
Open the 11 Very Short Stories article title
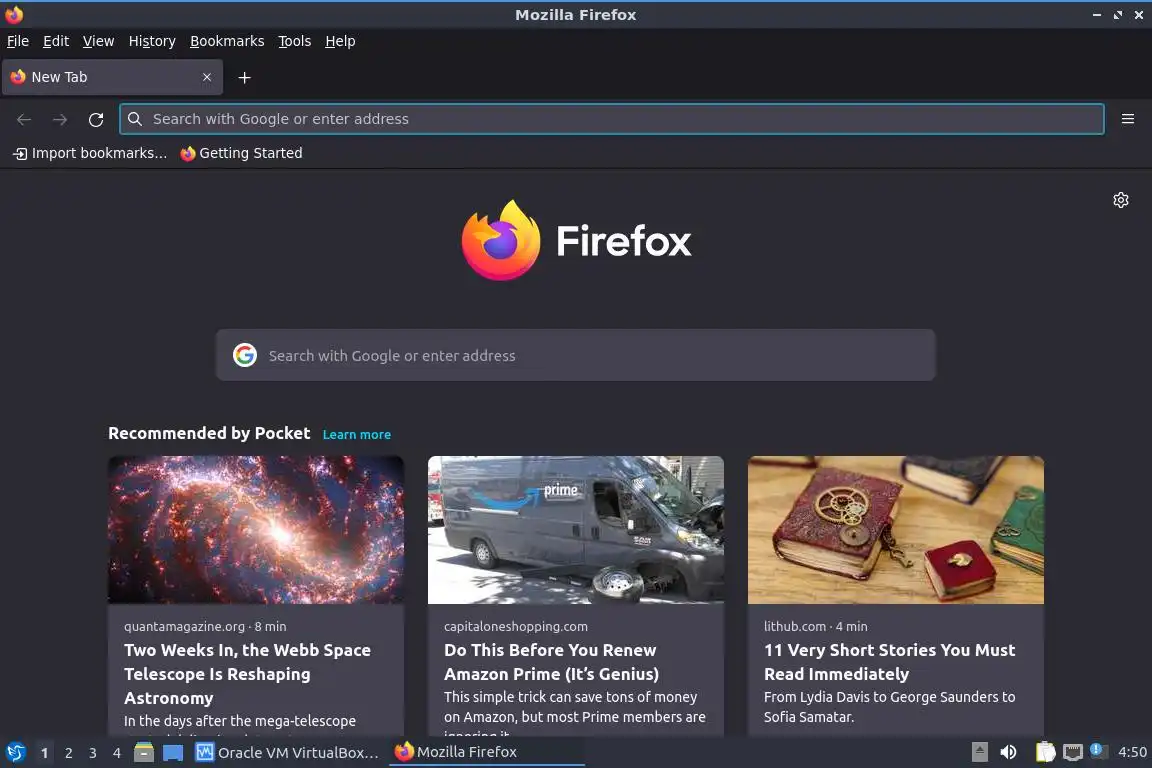(890, 662)
